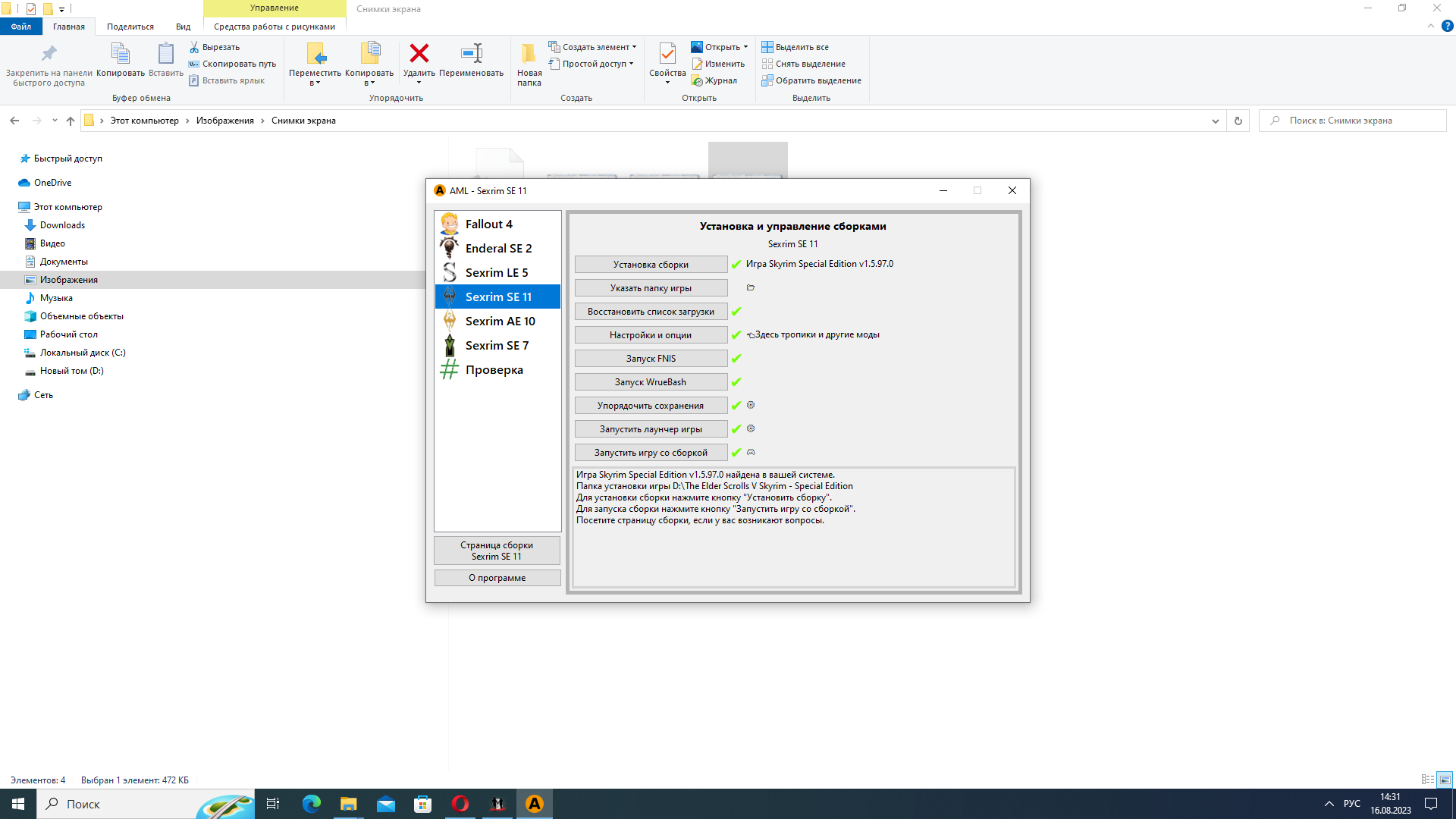Click the red Удалить icon in the ribbon

point(419,54)
